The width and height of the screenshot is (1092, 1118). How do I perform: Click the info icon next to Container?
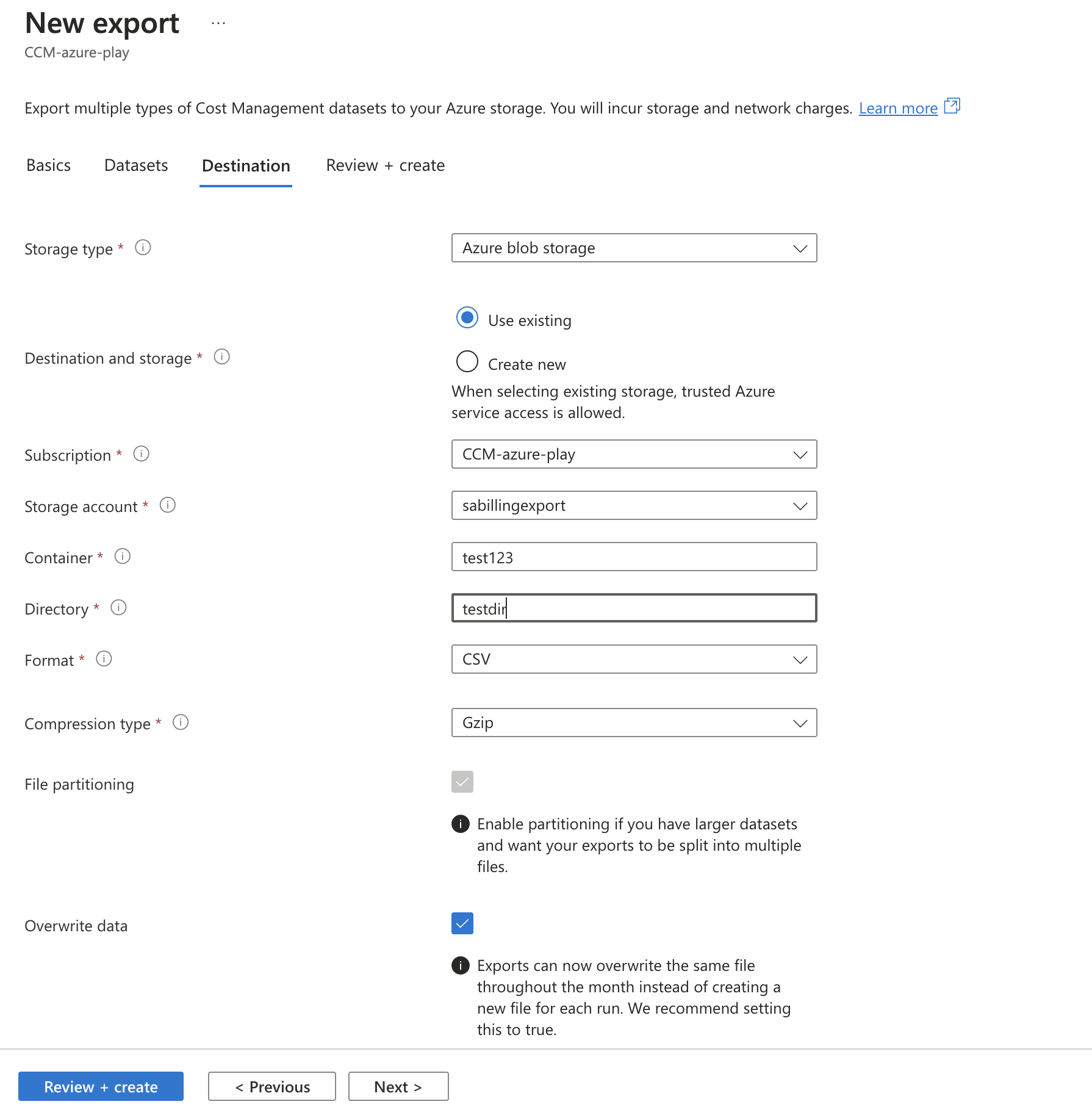123,557
